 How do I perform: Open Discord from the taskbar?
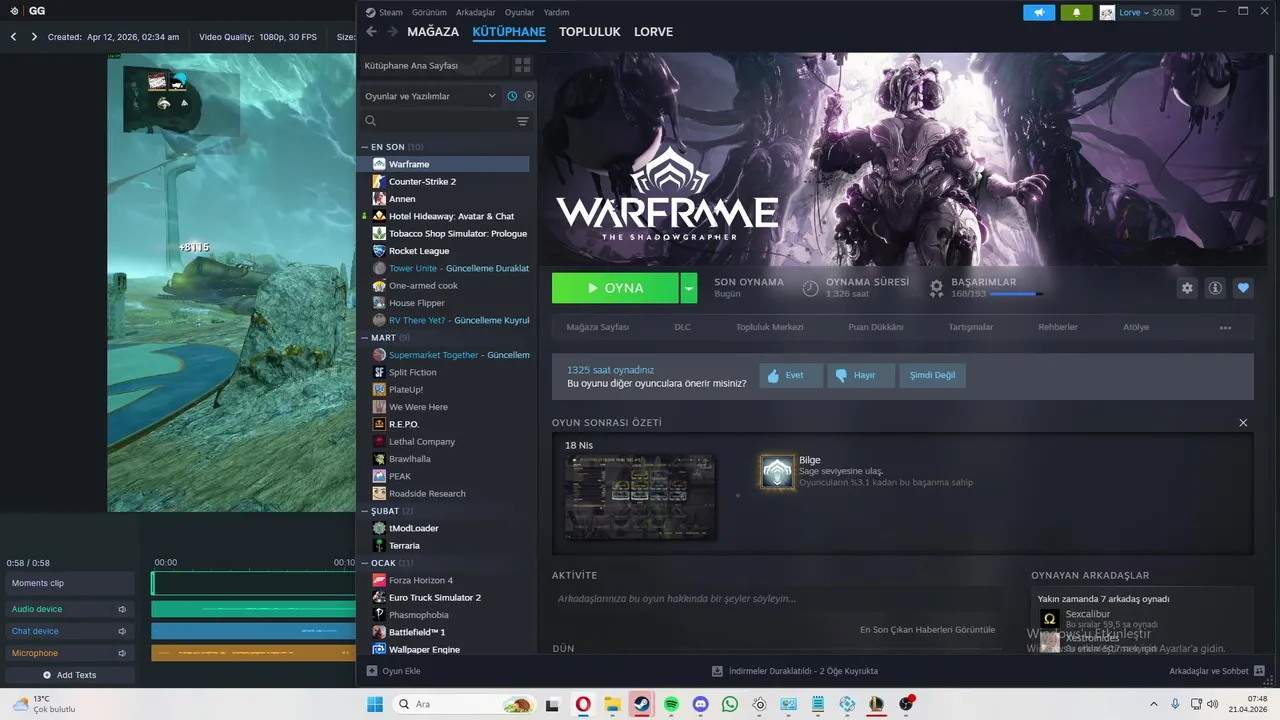[x=700, y=704]
